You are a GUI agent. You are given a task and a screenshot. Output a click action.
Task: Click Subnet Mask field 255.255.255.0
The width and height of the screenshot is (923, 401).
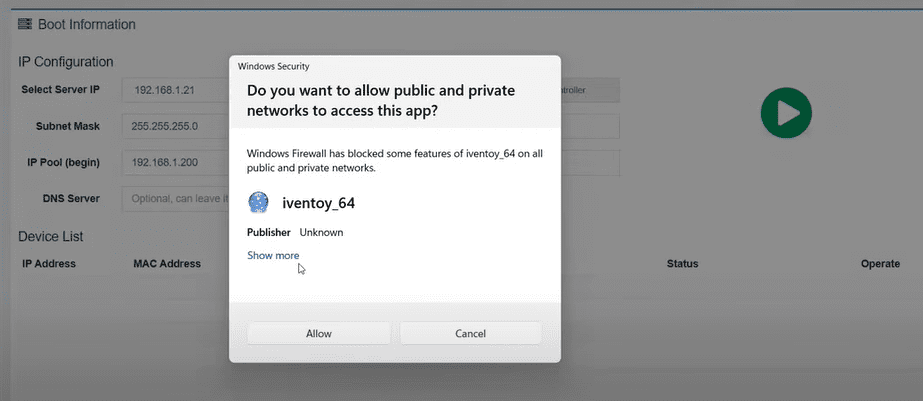pyautogui.click(x=176, y=127)
